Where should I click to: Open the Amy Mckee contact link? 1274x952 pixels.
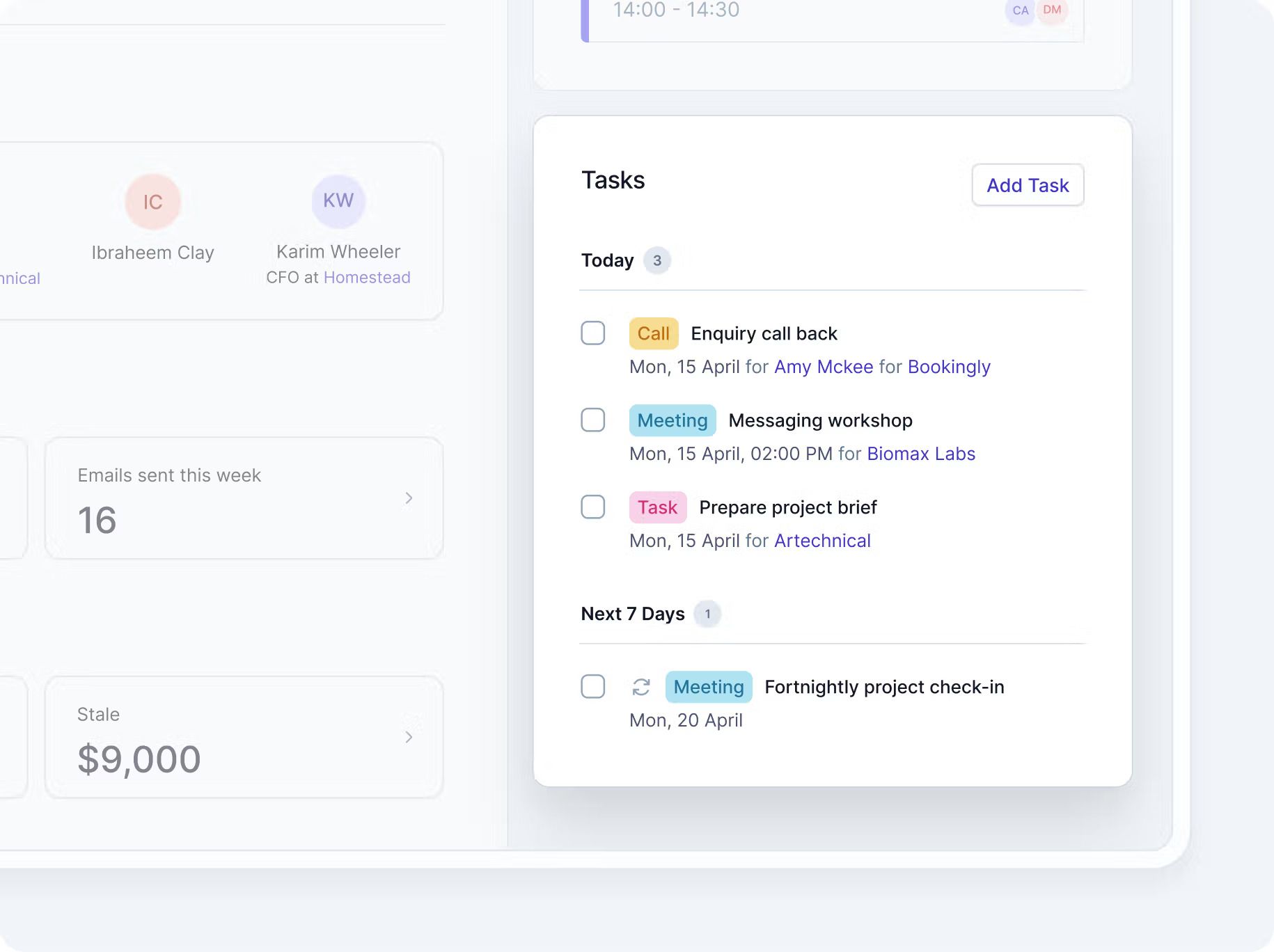[x=824, y=367]
